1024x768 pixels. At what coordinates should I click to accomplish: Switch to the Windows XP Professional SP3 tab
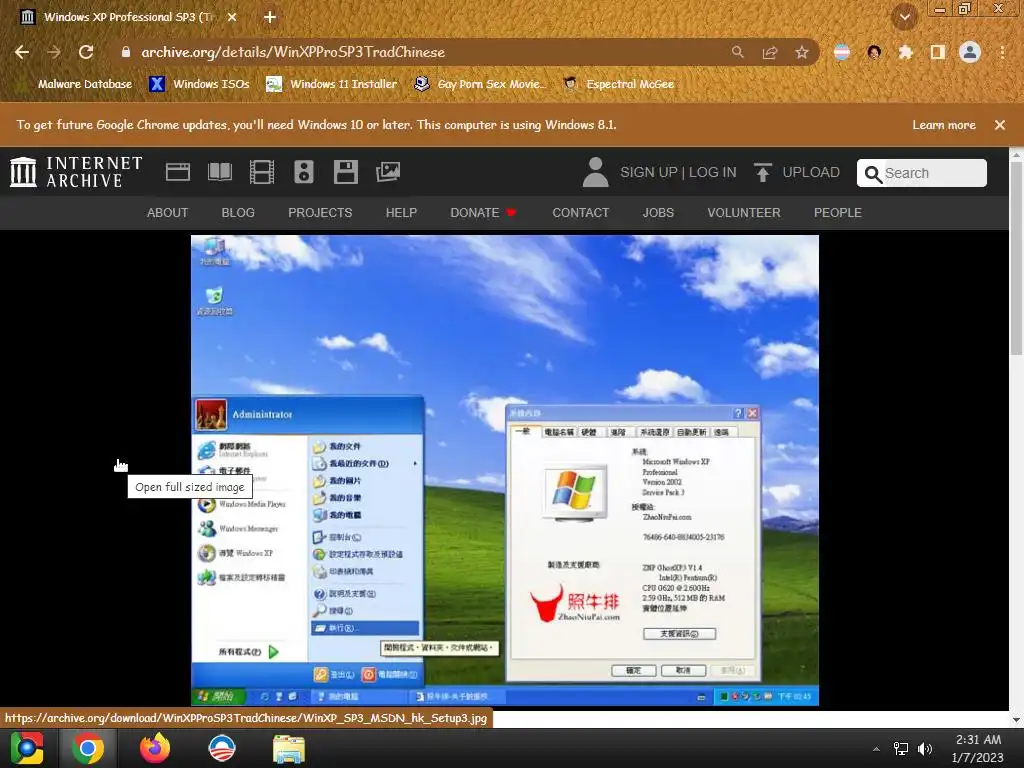click(x=128, y=17)
